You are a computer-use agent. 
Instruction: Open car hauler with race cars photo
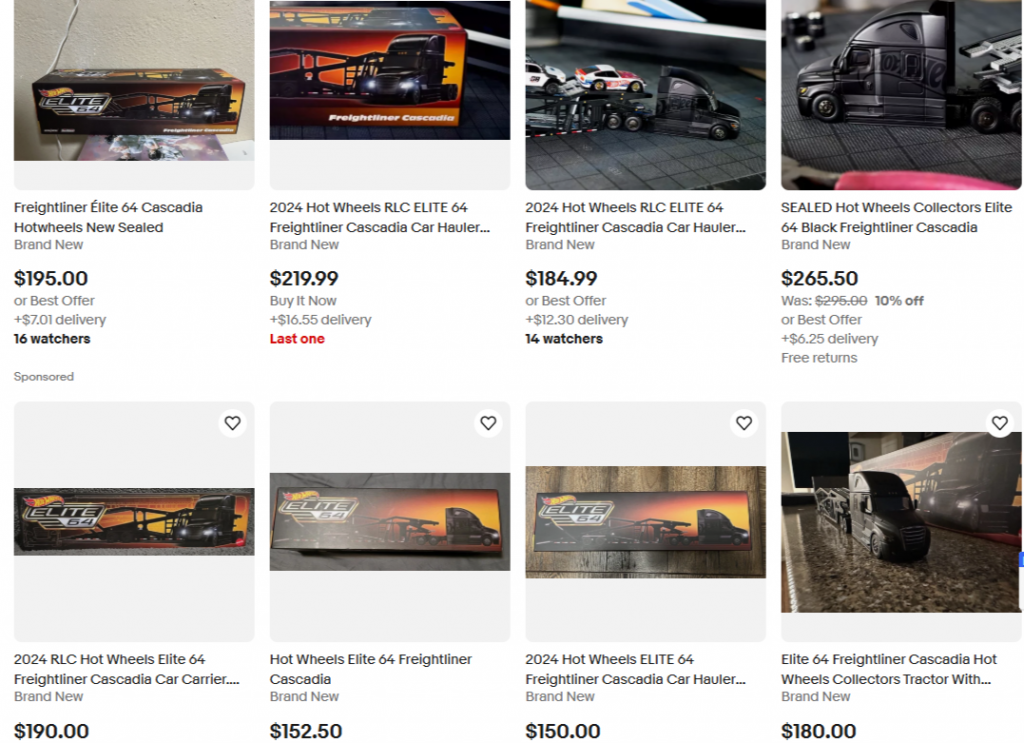pos(646,94)
